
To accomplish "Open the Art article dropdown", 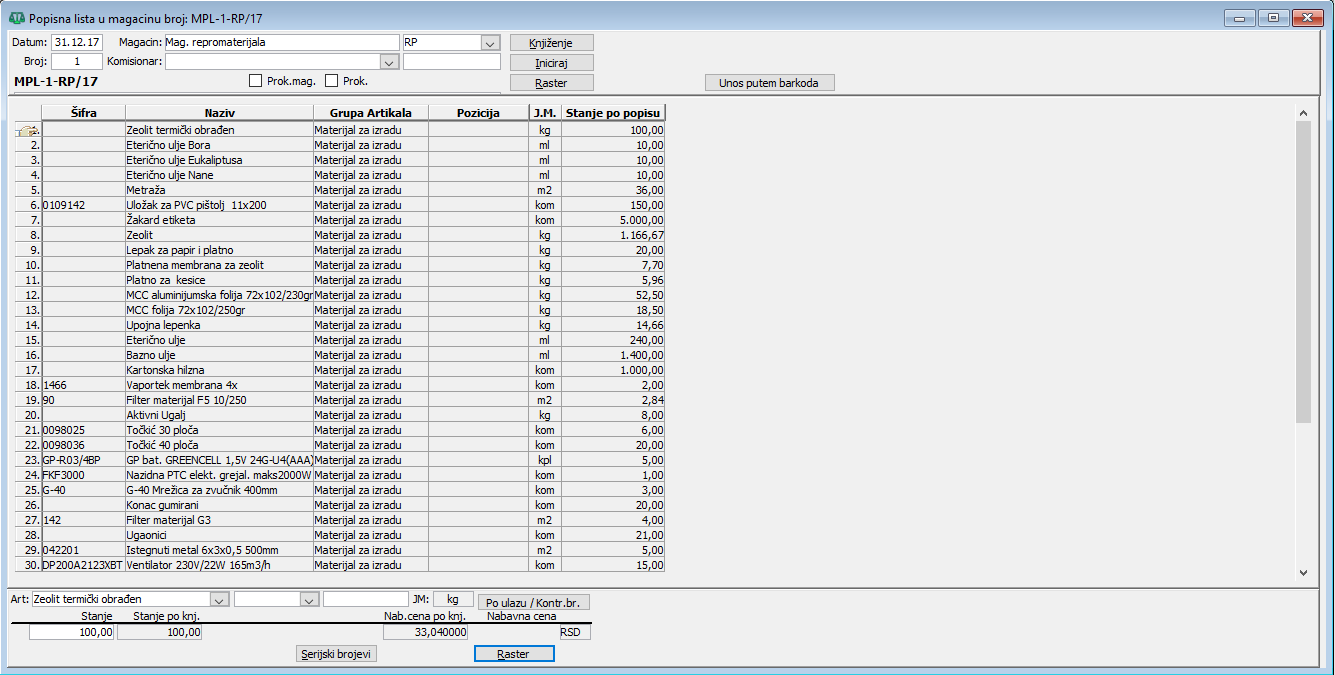I will coord(219,600).
